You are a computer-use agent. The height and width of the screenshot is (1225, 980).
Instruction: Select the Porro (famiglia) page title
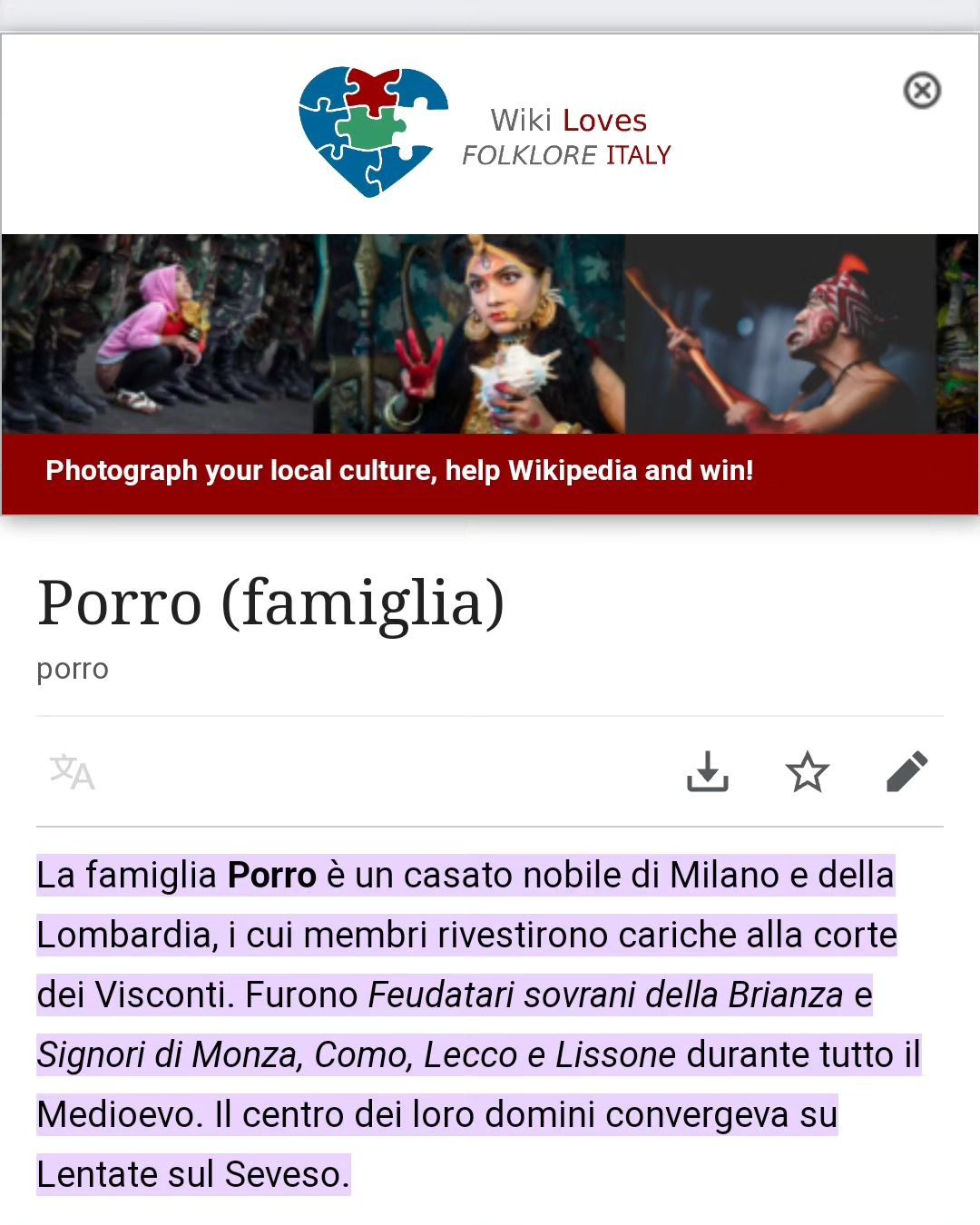(x=270, y=603)
